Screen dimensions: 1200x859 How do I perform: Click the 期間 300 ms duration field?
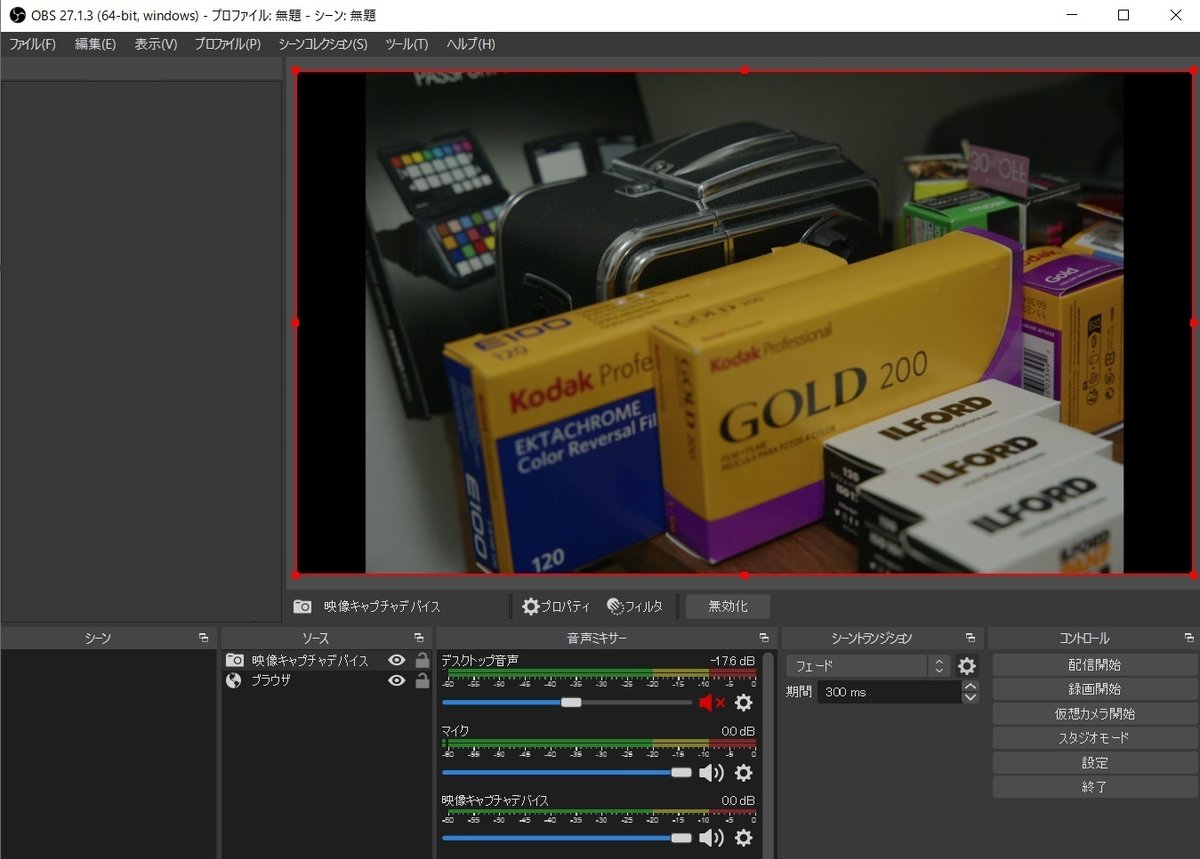(x=889, y=692)
